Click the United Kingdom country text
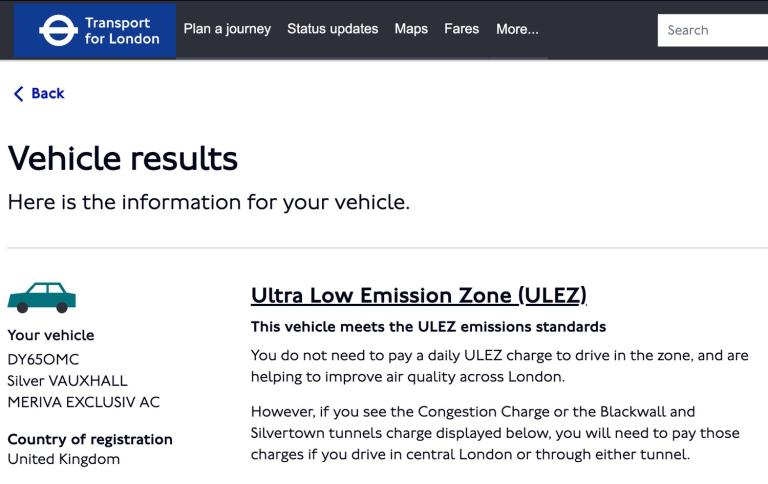Screen dimensions: 768x484 [63, 459]
